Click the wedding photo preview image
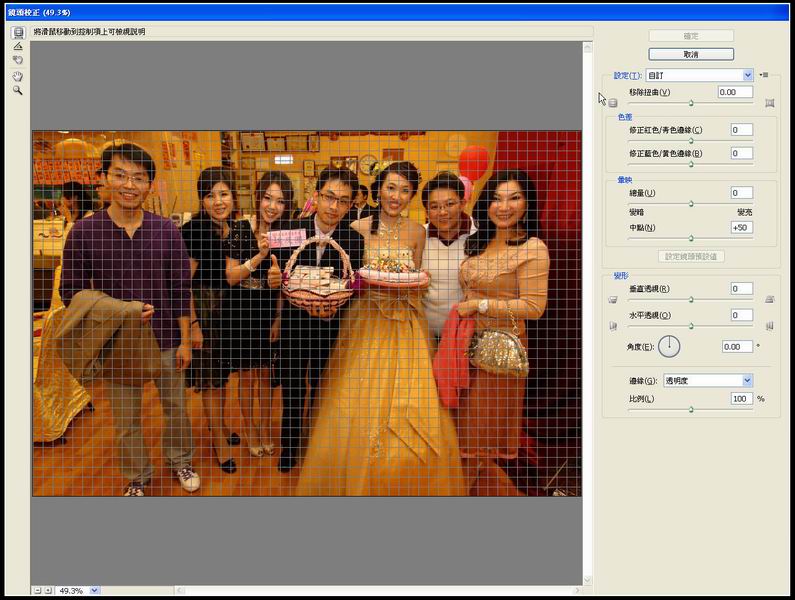This screenshot has width=795, height=600. (x=307, y=313)
